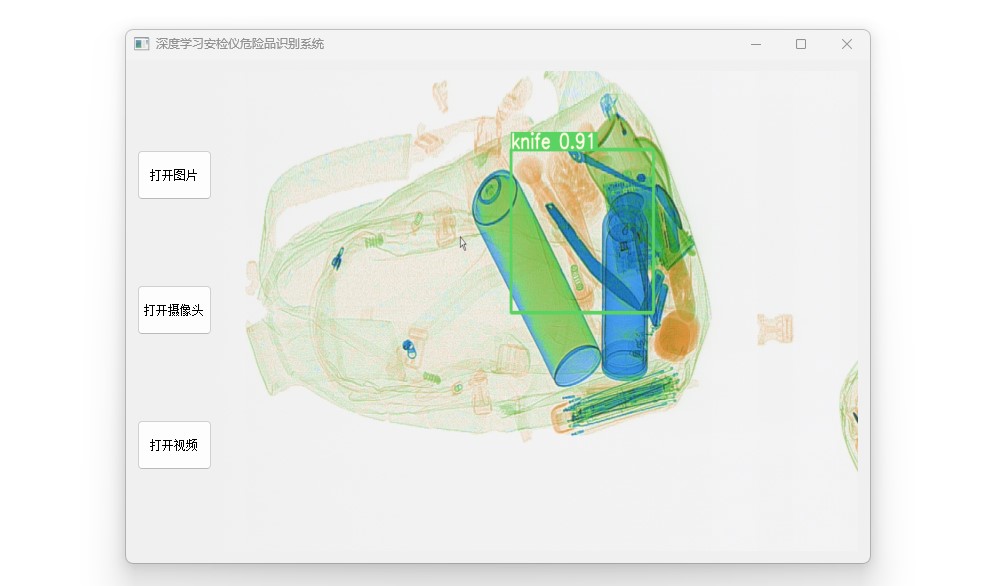Click the 深度学习安检仪危险品识别系统 window title
Screen dimensions: 1005x586
tap(240, 44)
